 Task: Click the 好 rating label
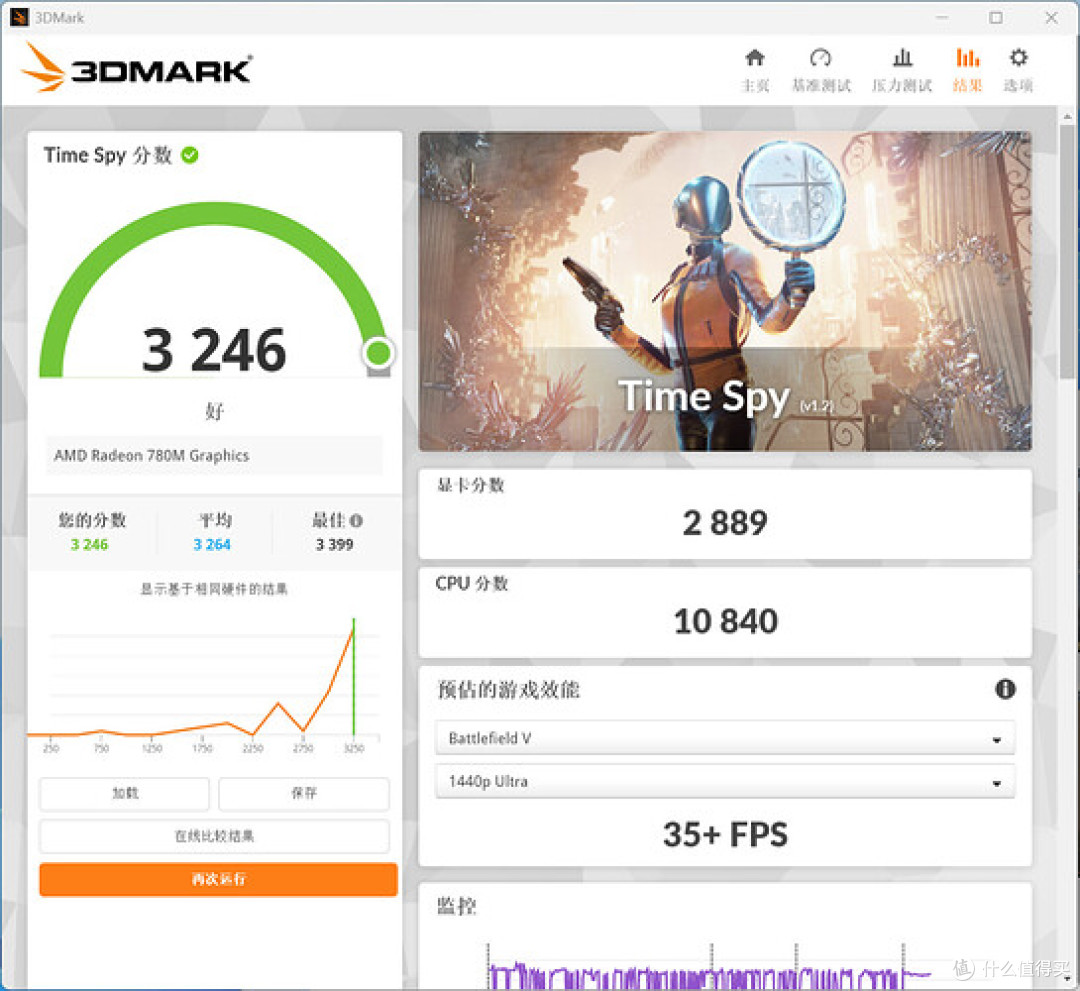(214, 411)
